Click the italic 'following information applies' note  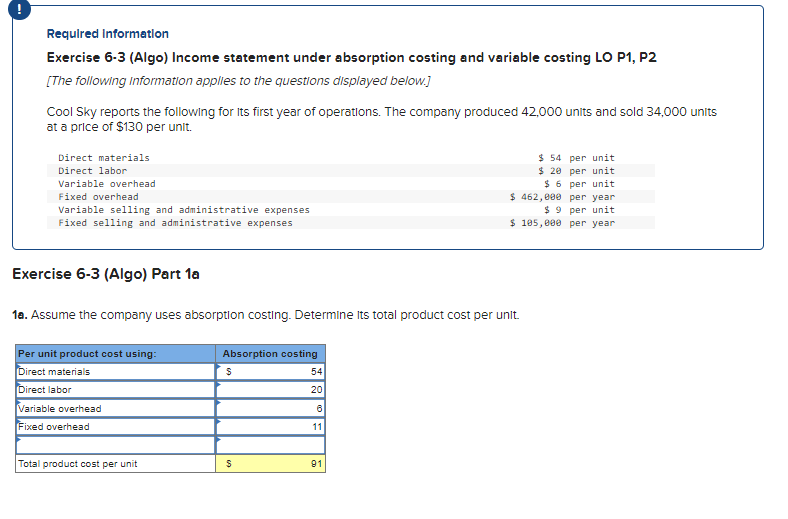tap(238, 81)
